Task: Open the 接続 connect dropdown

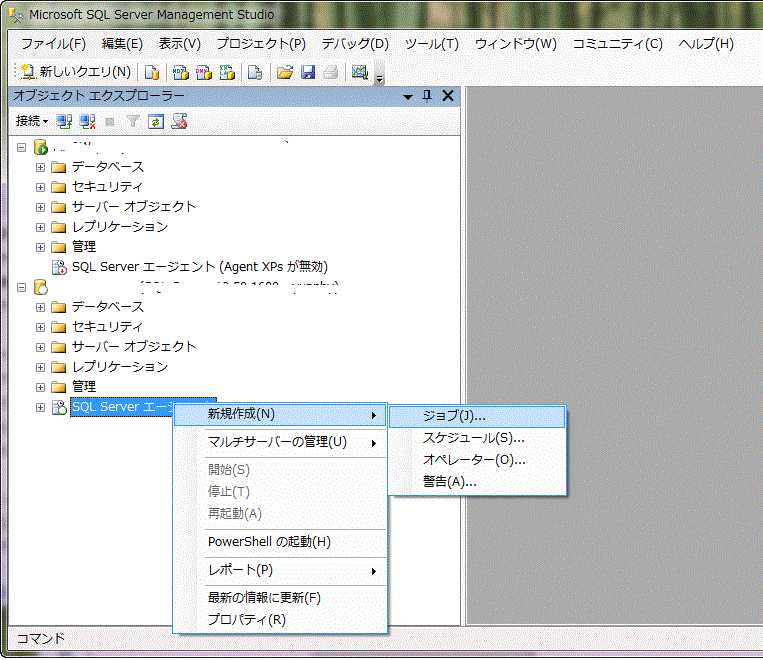Action: pos(32,121)
